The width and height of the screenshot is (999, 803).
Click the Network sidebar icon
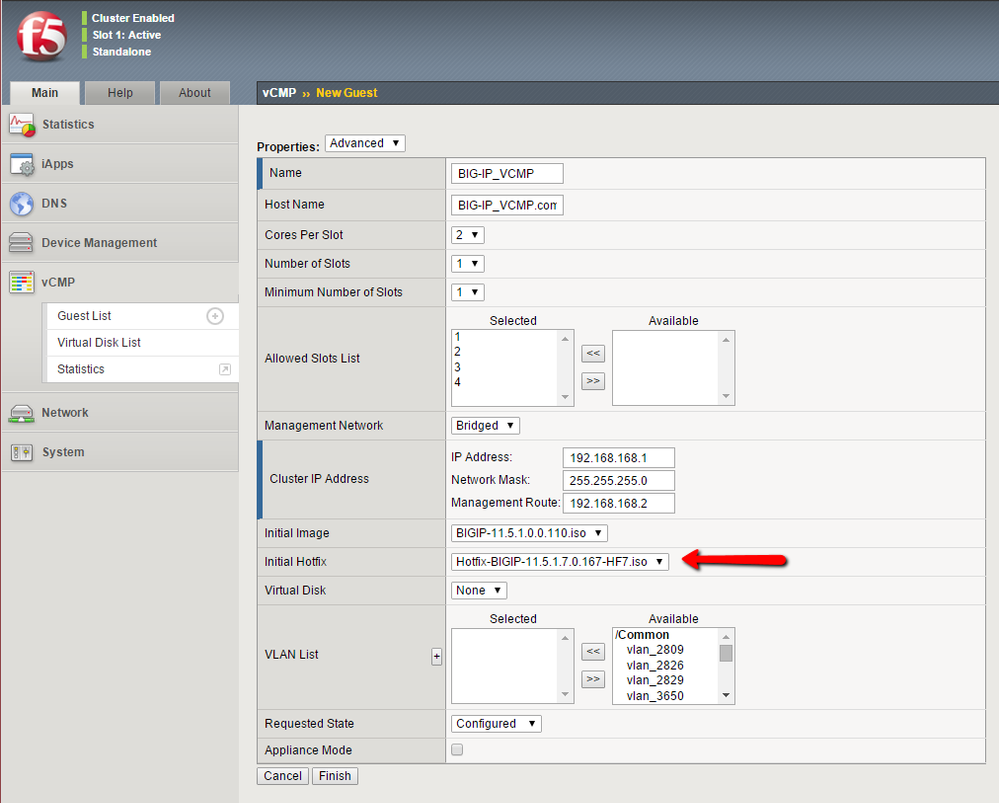22,413
